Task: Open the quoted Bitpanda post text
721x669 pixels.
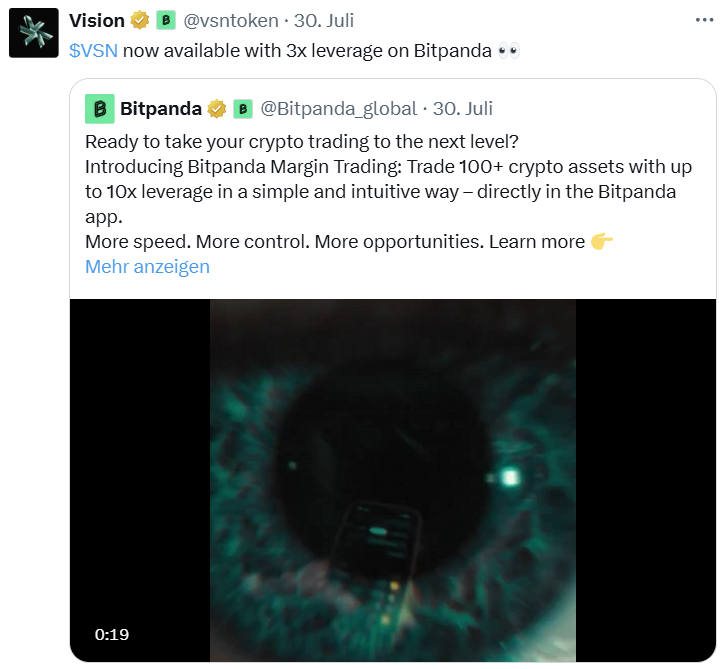Action: tap(389, 191)
